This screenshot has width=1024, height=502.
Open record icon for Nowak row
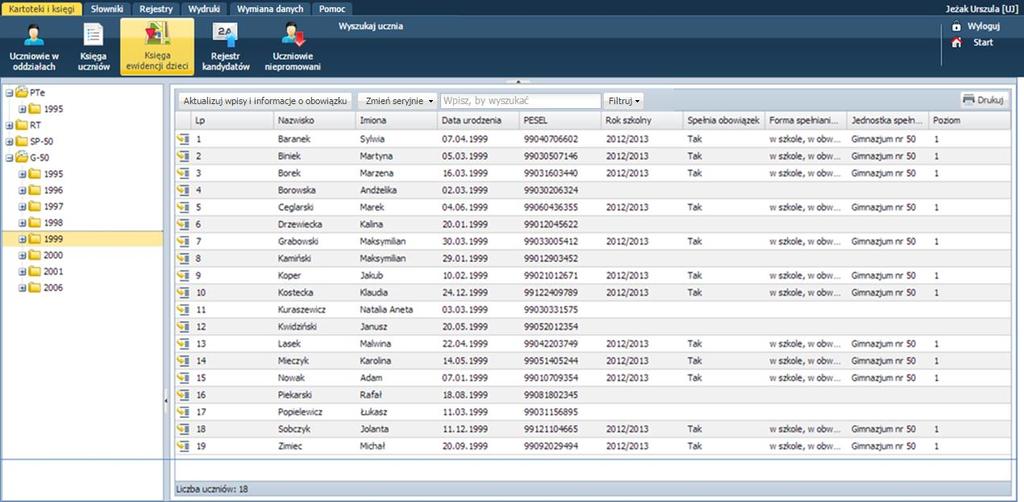pyautogui.click(x=183, y=378)
